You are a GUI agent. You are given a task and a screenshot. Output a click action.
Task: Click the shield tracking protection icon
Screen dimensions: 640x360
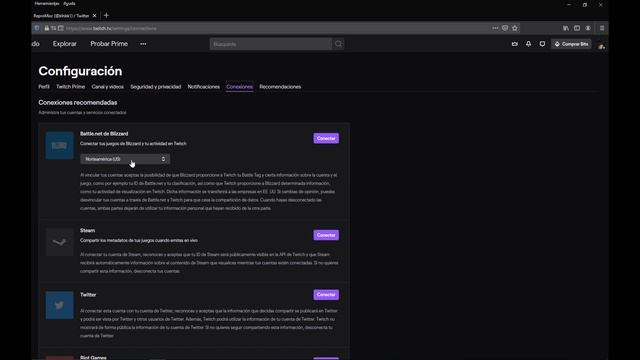tap(37, 28)
